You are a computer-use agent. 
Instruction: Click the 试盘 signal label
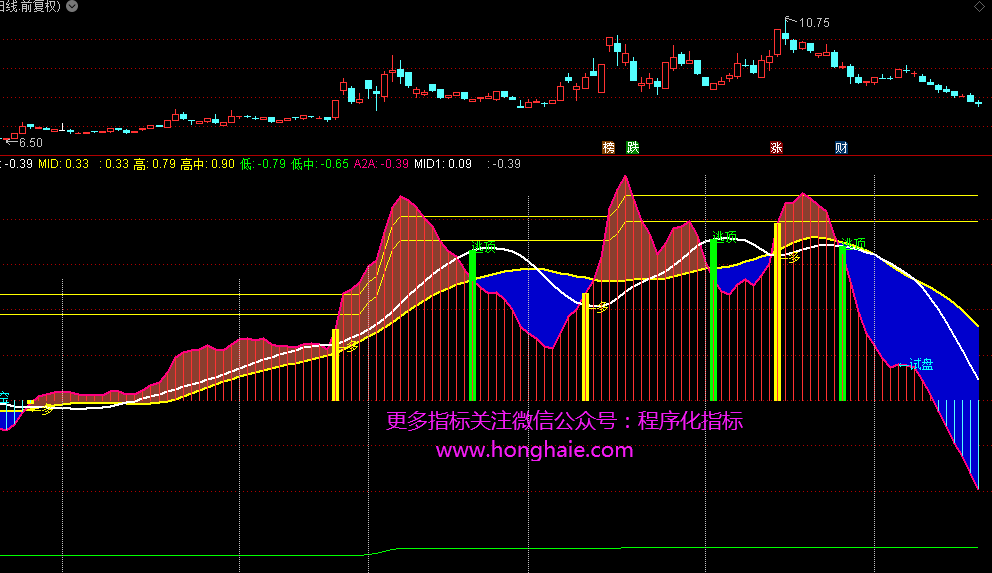click(x=921, y=365)
